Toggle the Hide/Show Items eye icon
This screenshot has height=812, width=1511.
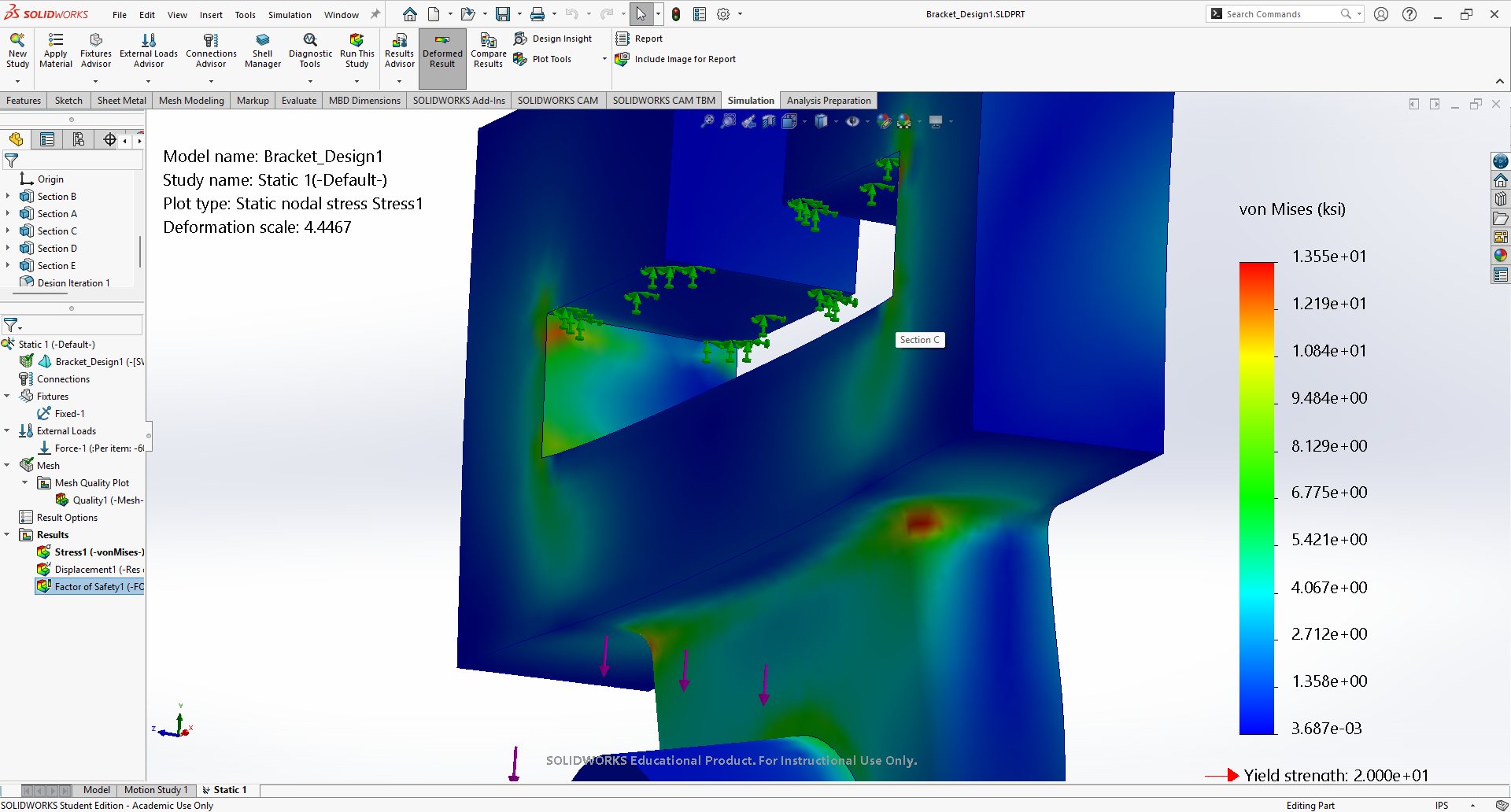tap(852, 121)
